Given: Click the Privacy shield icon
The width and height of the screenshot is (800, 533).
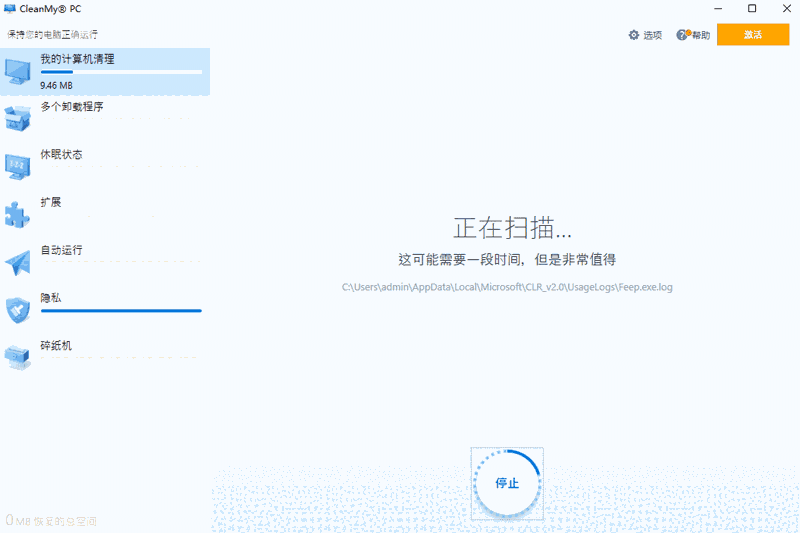Looking at the screenshot, I should pyautogui.click(x=18, y=310).
